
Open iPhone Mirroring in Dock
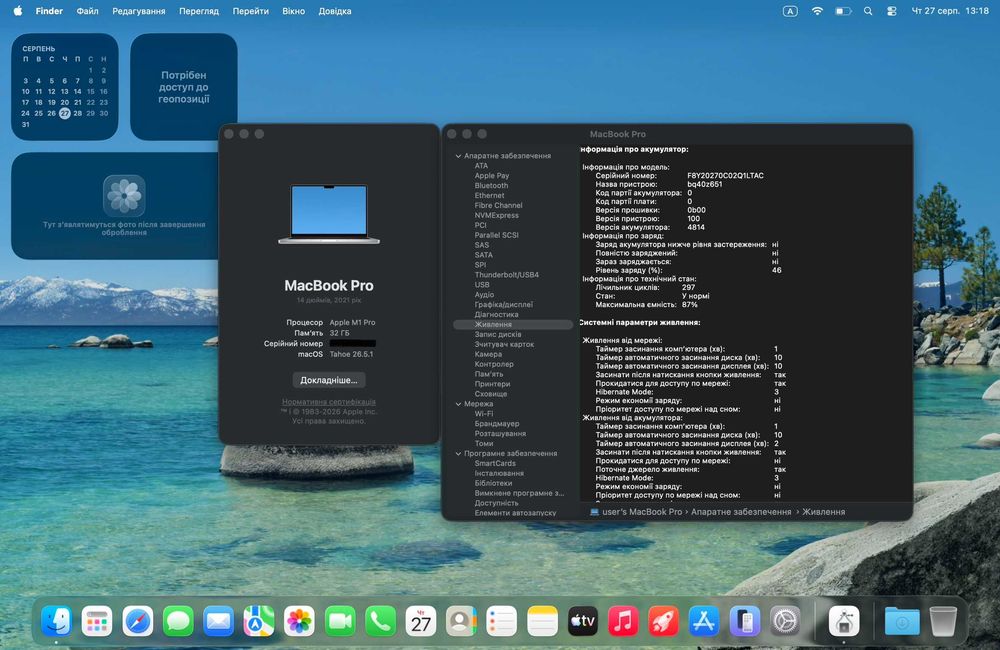[x=744, y=621]
